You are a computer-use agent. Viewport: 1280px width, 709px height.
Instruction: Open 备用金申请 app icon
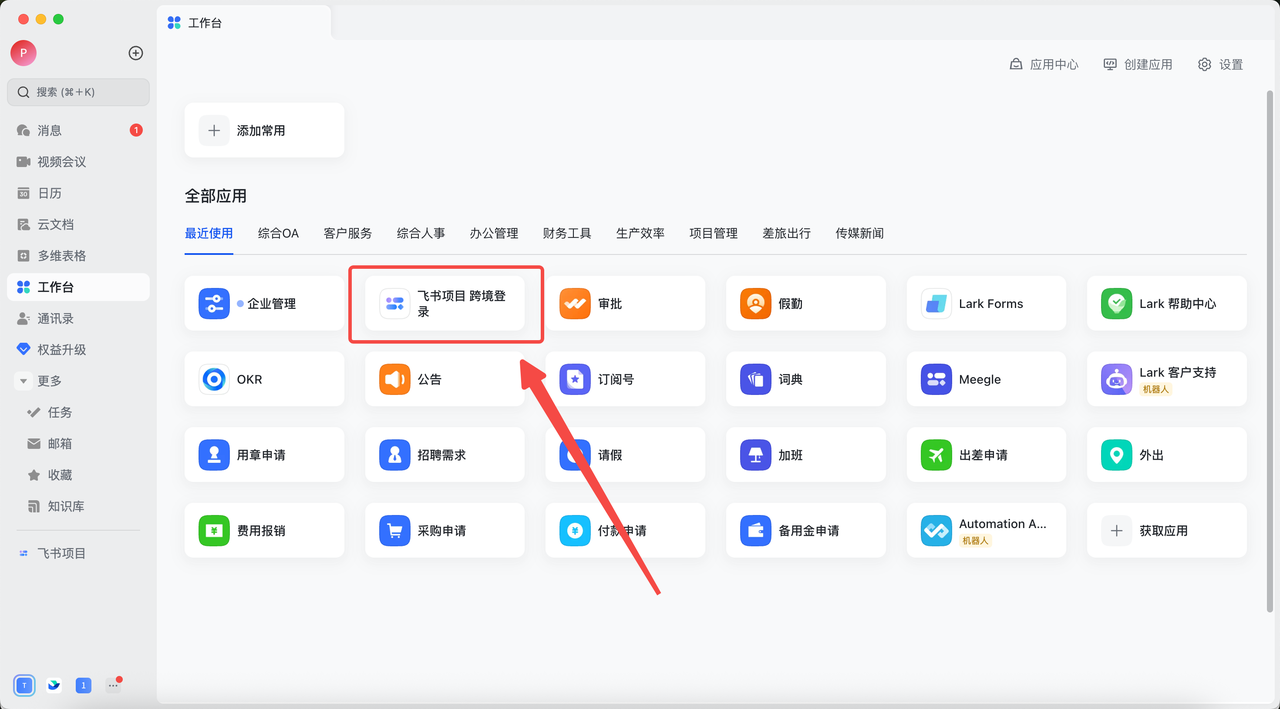[x=756, y=530]
